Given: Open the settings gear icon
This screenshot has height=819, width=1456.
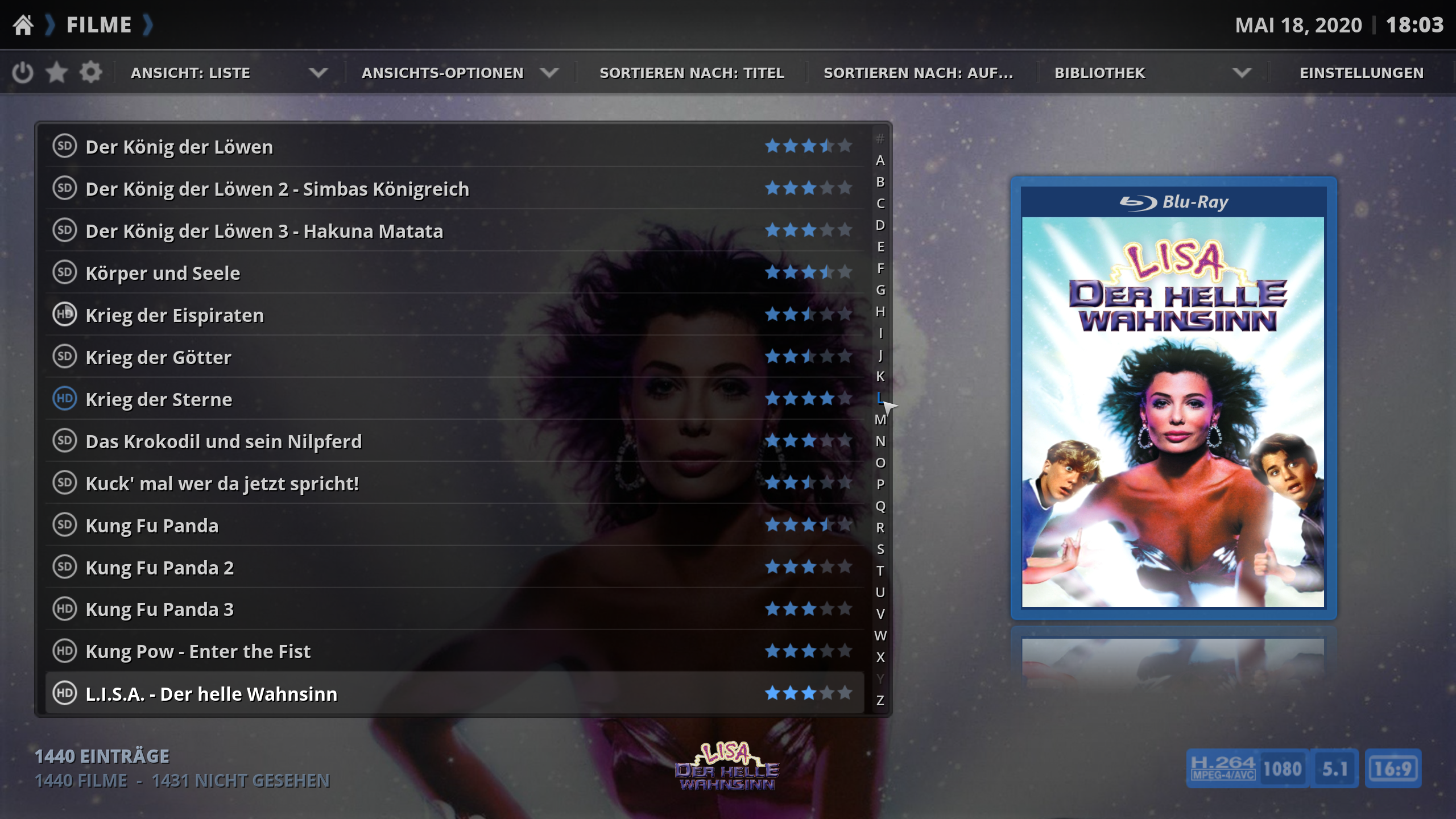Looking at the screenshot, I should pos(91,73).
